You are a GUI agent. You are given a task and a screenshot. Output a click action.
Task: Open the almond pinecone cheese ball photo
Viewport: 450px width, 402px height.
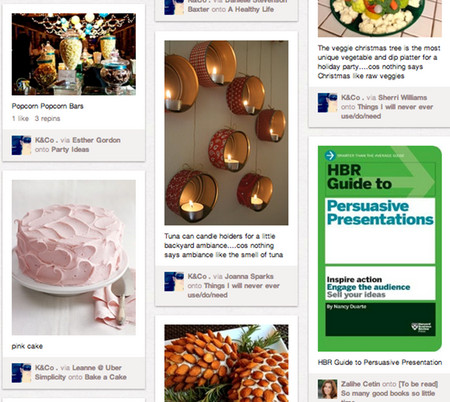(226, 363)
